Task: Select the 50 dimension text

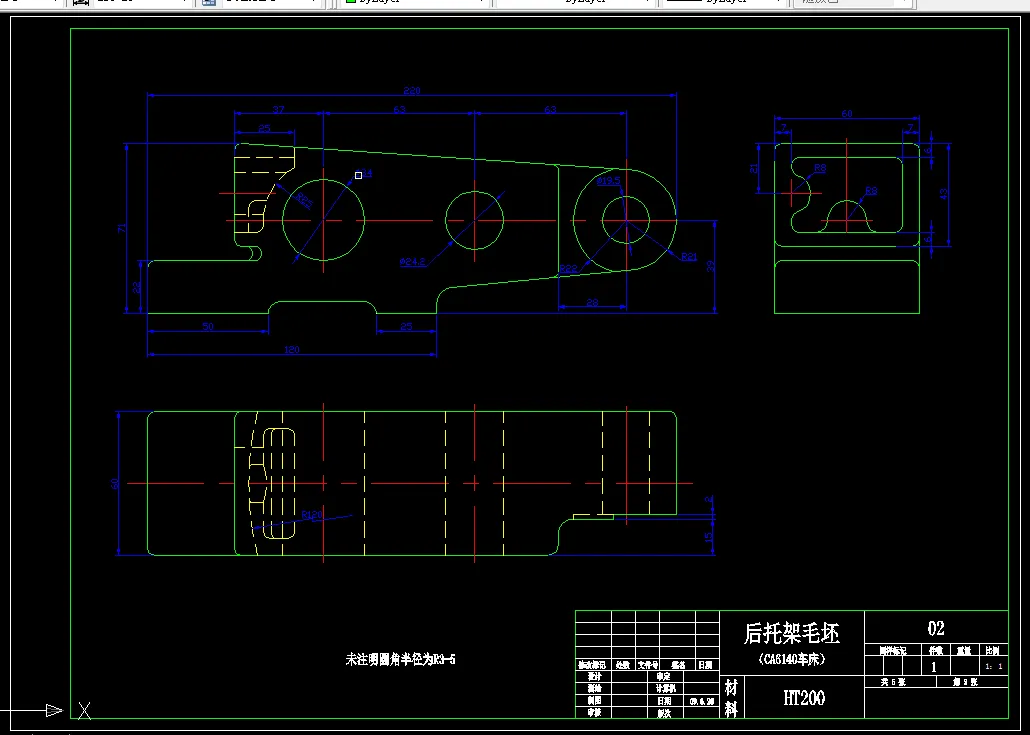Action: point(208,326)
